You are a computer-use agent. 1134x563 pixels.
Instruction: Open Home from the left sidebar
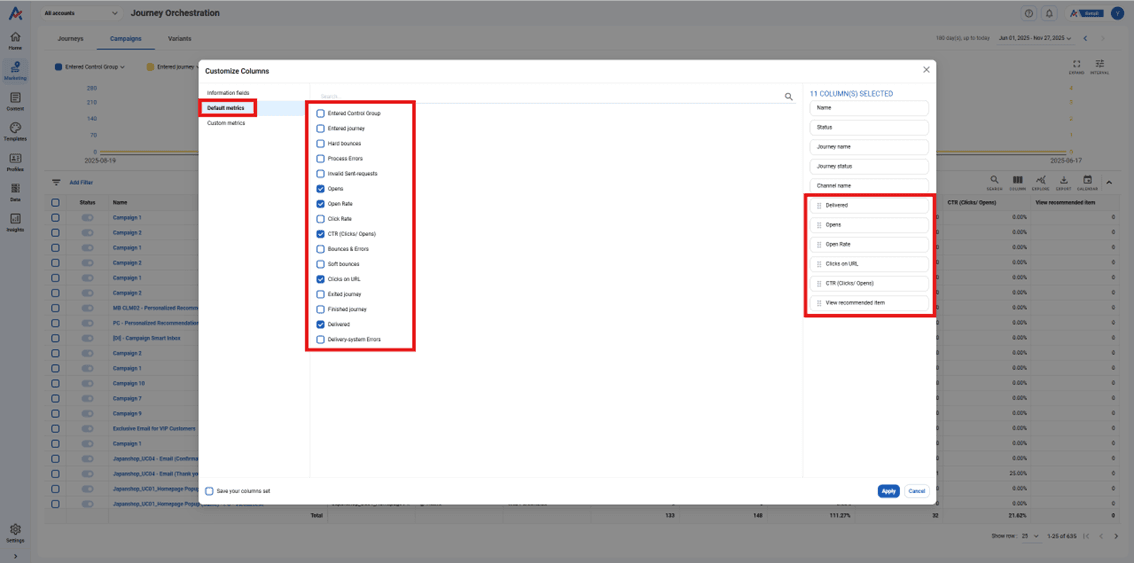coord(15,41)
